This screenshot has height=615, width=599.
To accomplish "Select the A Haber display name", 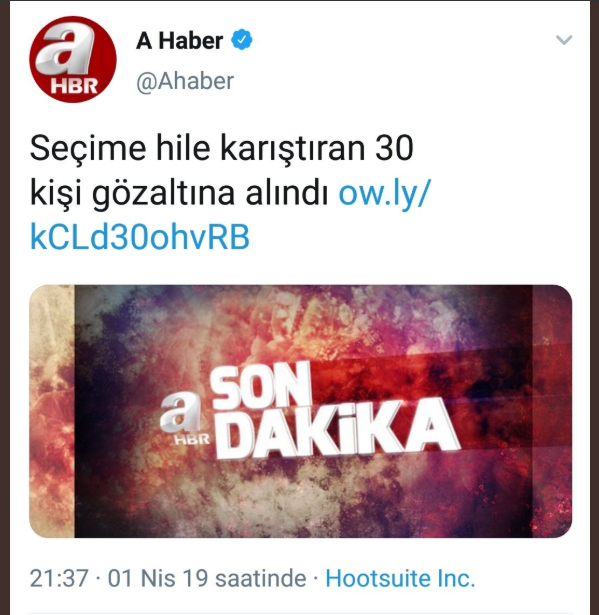I will (180, 40).
